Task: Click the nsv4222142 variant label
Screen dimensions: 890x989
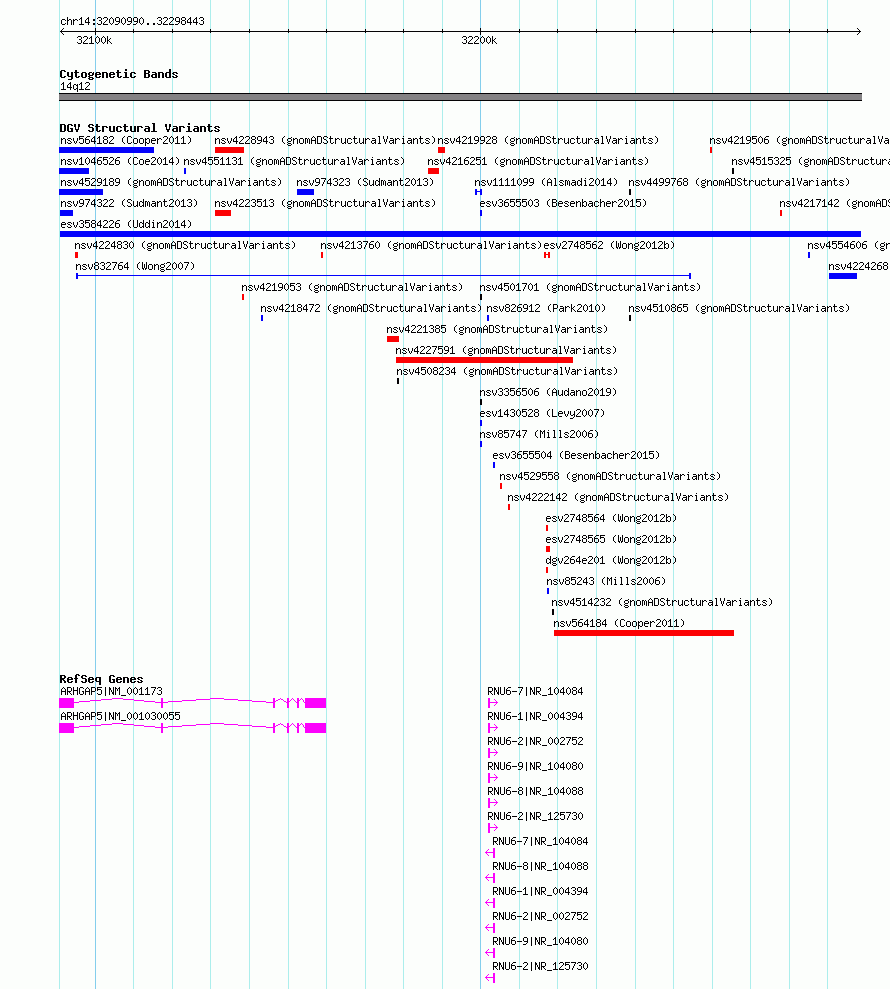Action: coord(618,498)
